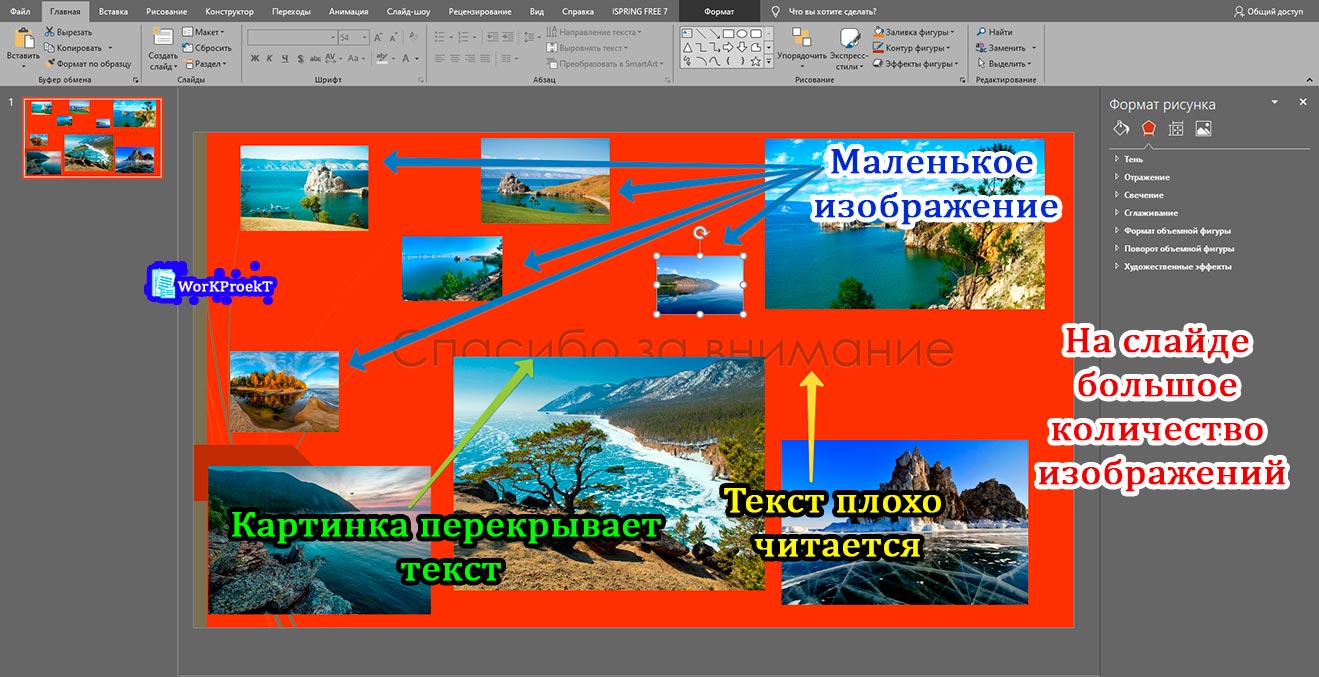The image size is (1319, 677).
Task: Toggle underline Ч formatting
Action: coord(284,58)
